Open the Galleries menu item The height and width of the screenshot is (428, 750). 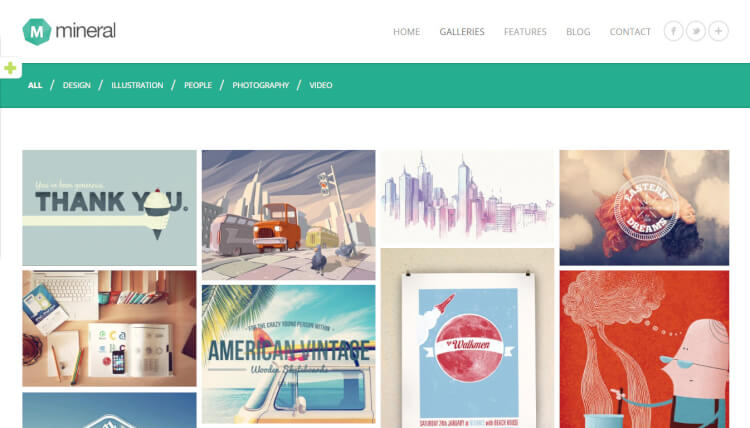coord(462,32)
